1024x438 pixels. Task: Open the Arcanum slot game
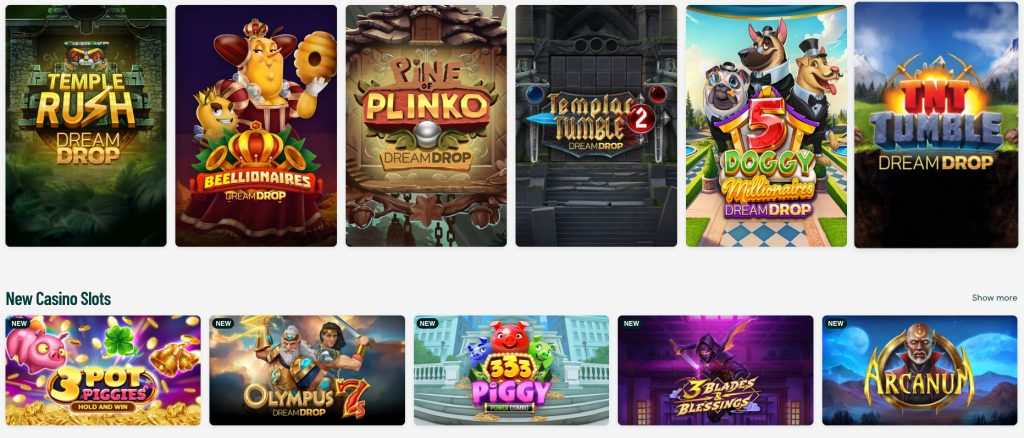920,370
